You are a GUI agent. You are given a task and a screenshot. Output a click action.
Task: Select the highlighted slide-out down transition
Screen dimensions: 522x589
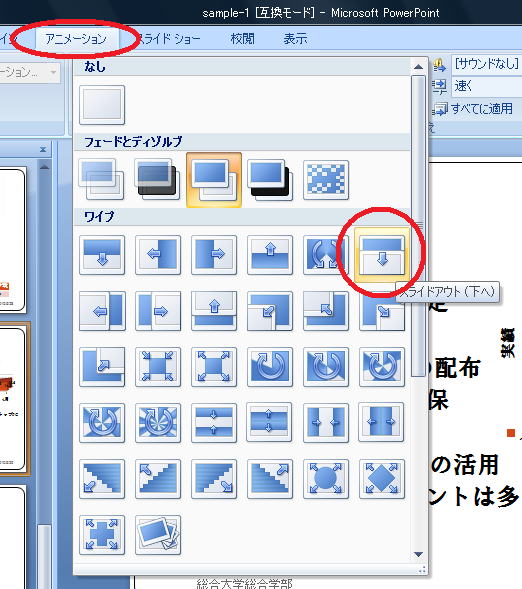[x=382, y=255]
